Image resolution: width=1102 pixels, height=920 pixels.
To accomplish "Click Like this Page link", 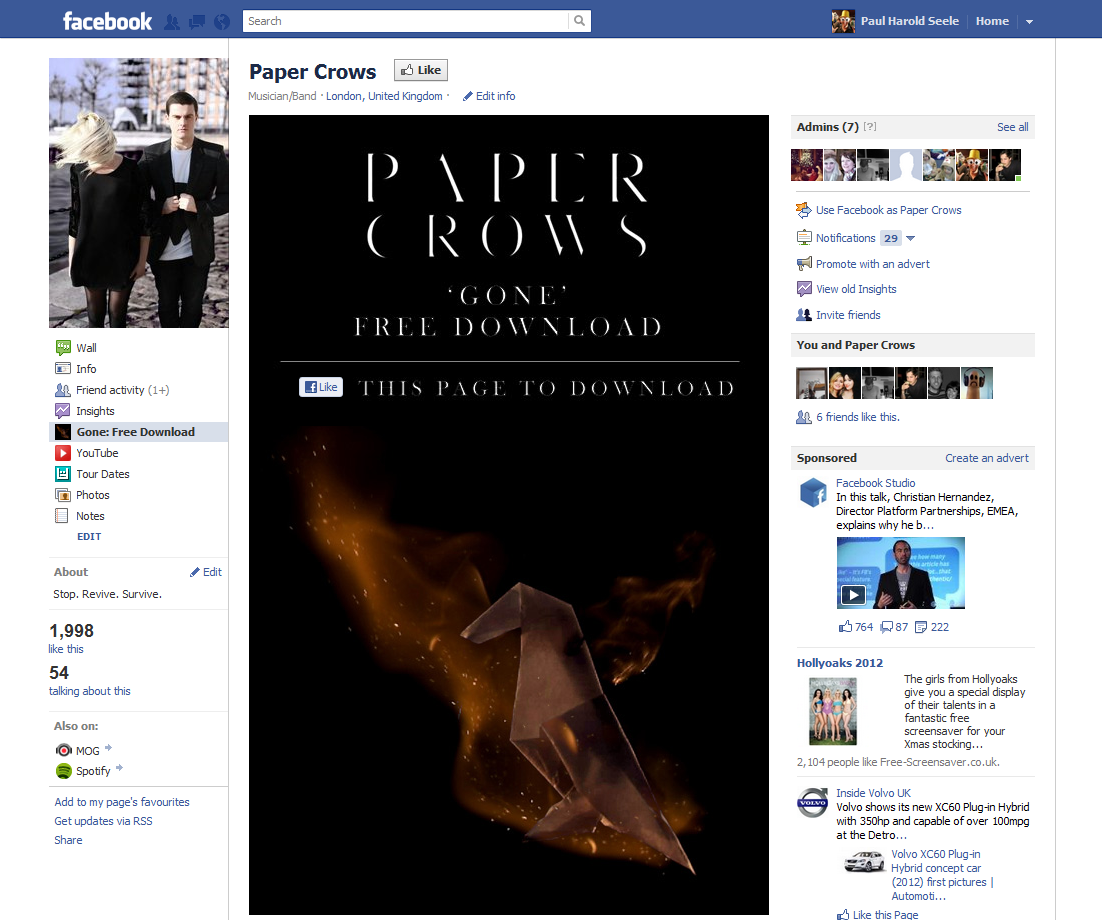I will (x=886, y=914).
